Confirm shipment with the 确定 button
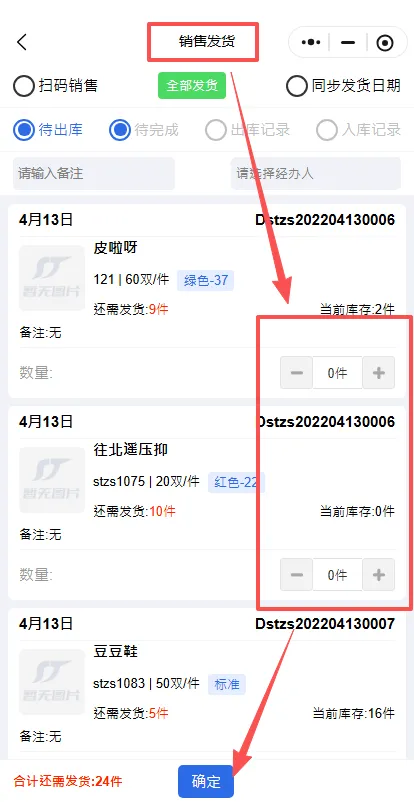Viewport: 414px width, 802px height. click(x=206, y=782)
